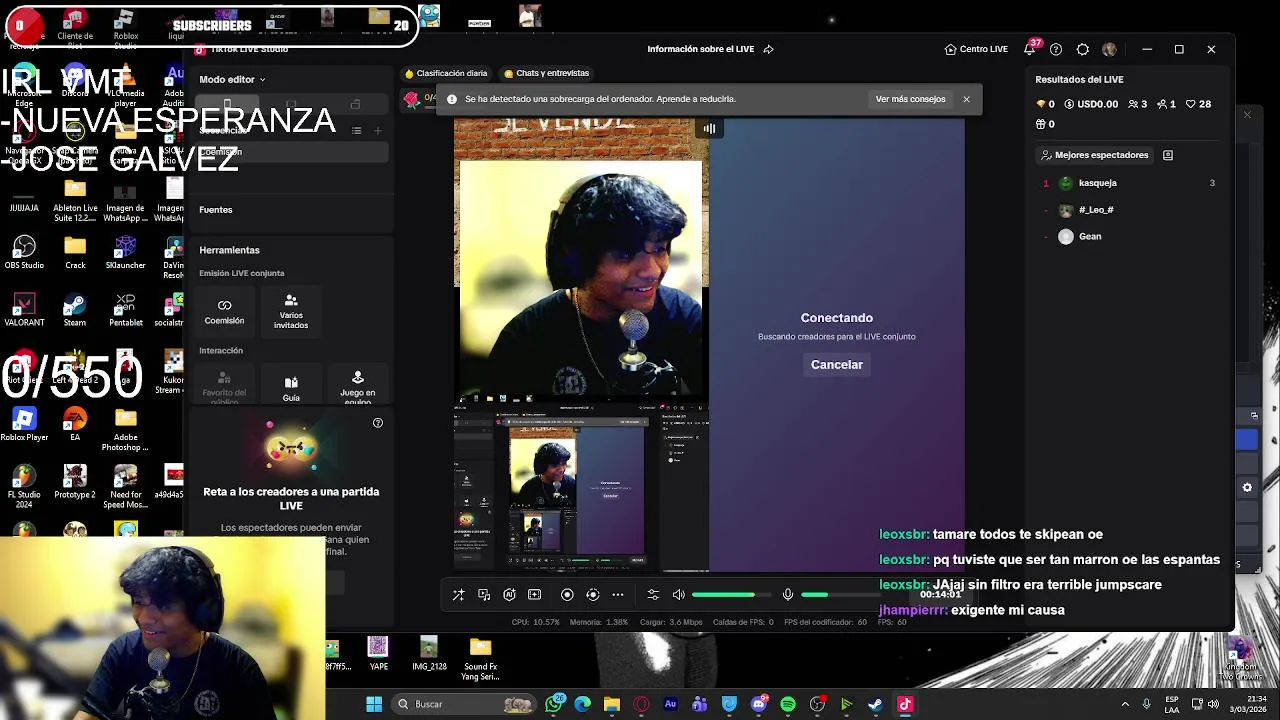Open LIVE Studio settings hexagon icon
This screenshot has width=1280, height=720.
click(x=1083, y=49)
